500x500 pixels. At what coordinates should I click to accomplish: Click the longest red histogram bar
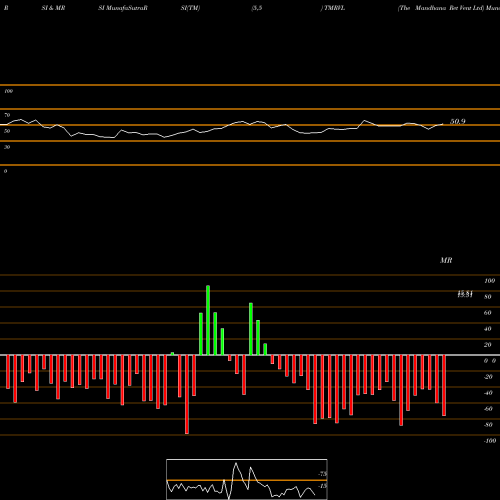pos(187,394)
